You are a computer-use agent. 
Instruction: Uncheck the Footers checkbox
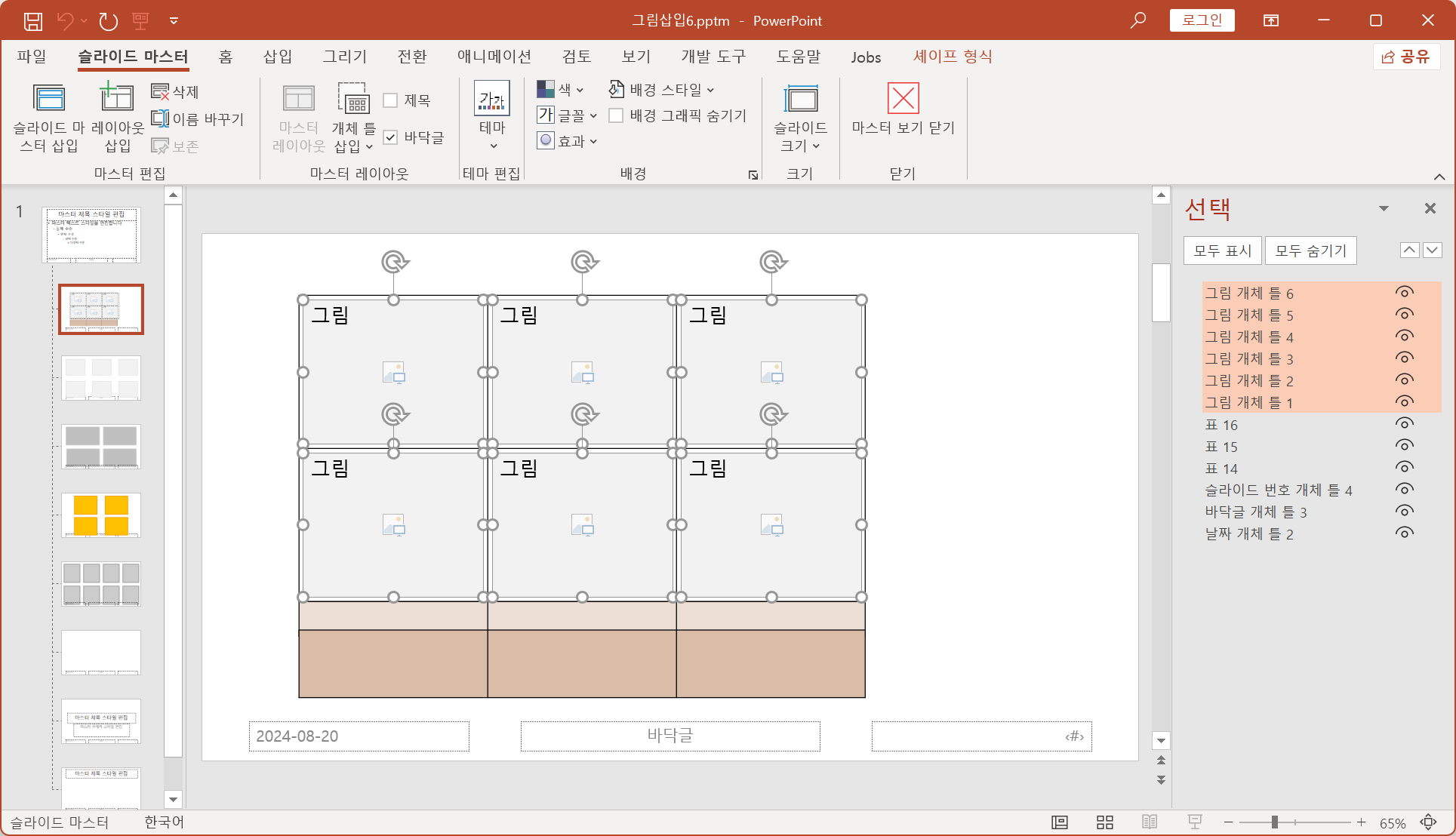tap(391, 137)
